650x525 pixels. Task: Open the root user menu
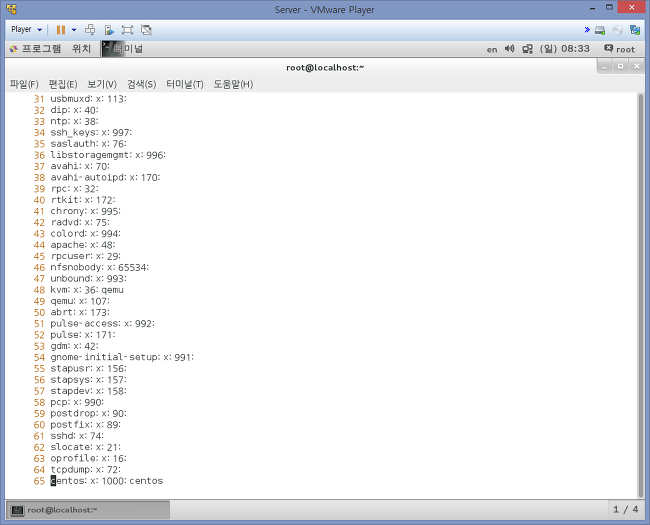[619, 49]
